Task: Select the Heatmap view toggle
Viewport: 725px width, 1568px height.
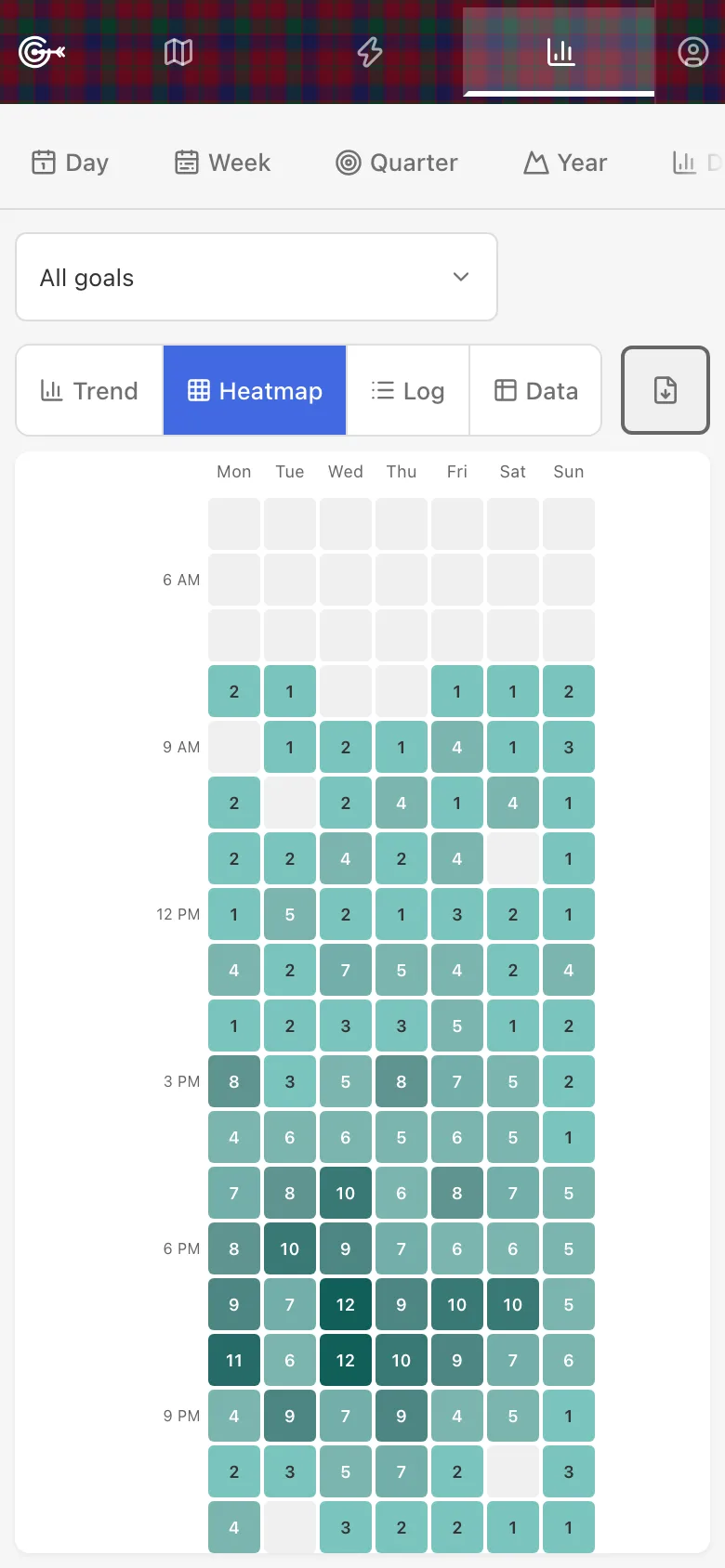Action: (x=255, y=390)
